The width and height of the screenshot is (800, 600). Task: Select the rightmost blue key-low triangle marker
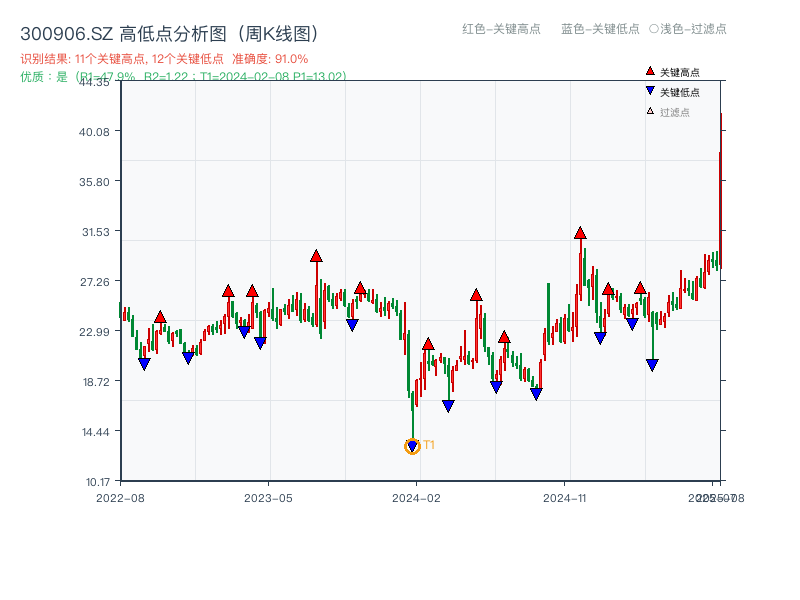point(652,365)
